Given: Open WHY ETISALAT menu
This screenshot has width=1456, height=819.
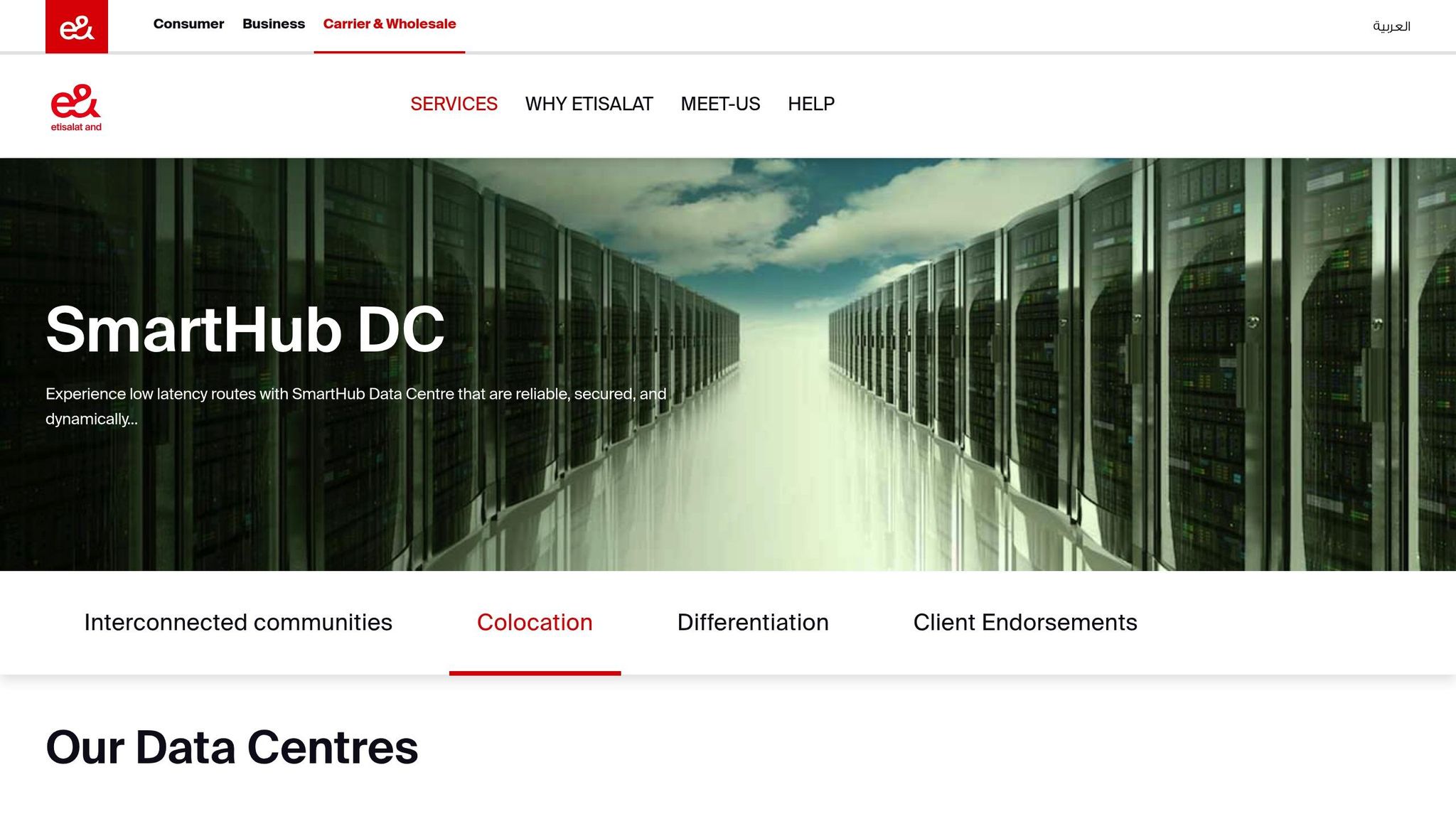Looking at the screenshot, I should [x=589, y=104].
